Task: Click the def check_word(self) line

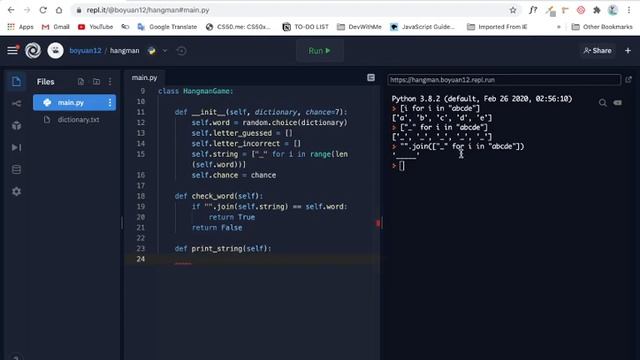Action: coord(219,196)
